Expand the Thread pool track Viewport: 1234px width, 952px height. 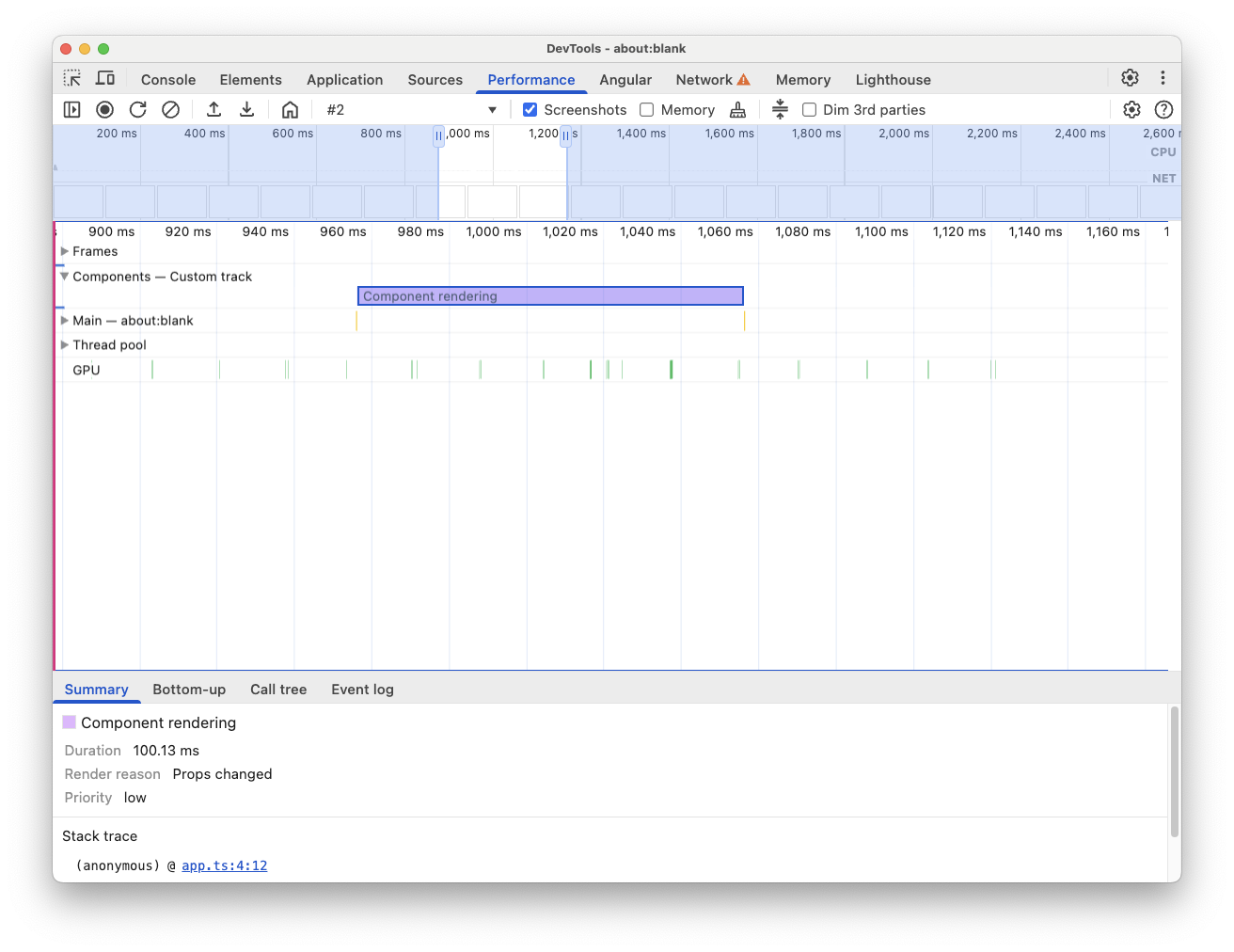[x=64, y=344]
